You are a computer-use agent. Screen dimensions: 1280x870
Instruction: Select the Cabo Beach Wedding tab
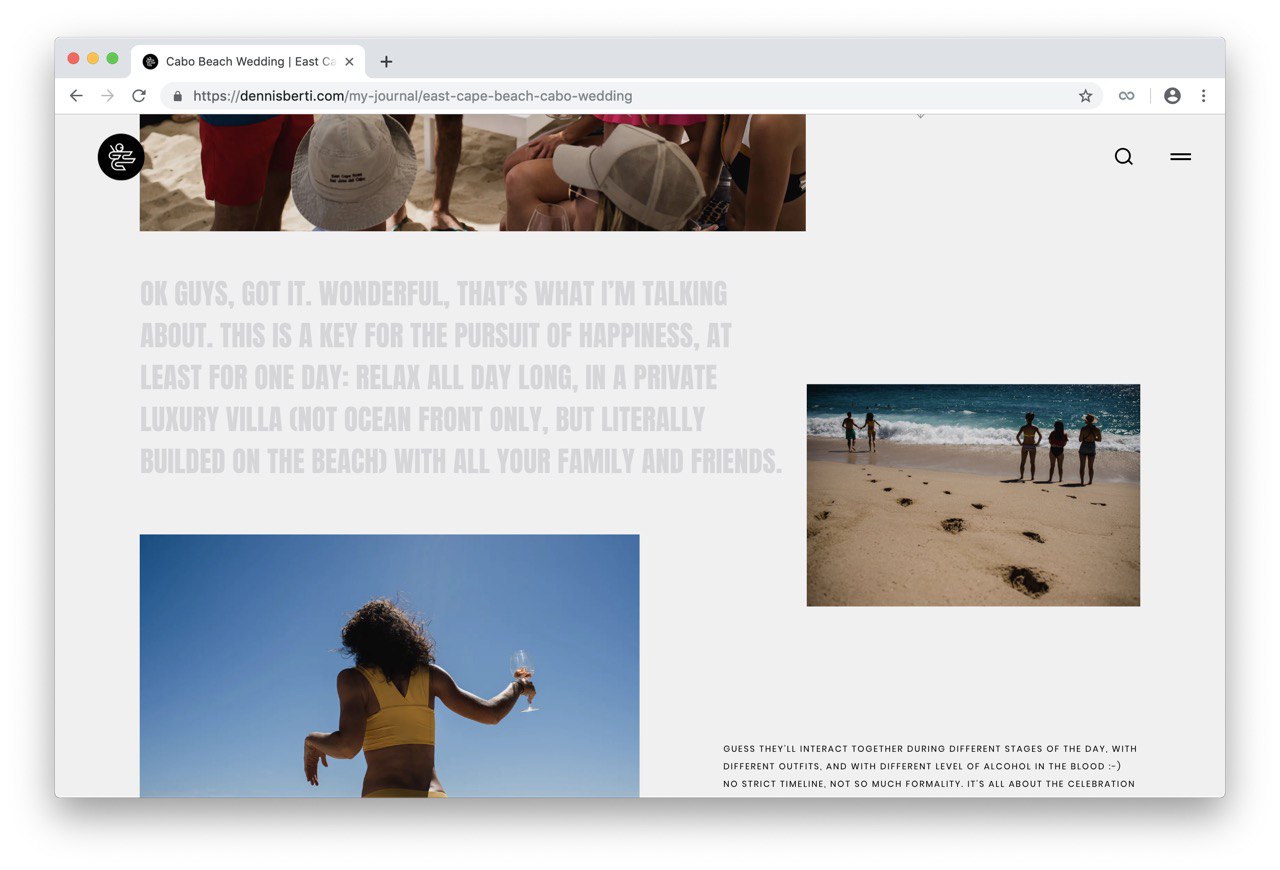coord(248,62)
